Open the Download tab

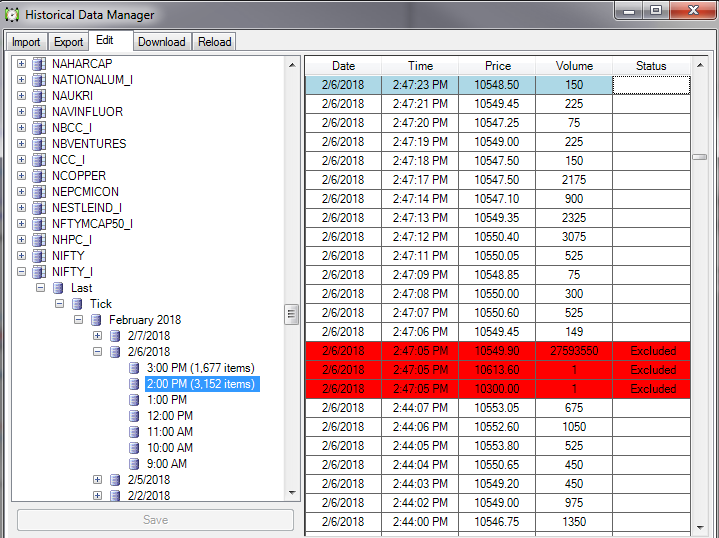pyautogui.click(x=161, y=42)
